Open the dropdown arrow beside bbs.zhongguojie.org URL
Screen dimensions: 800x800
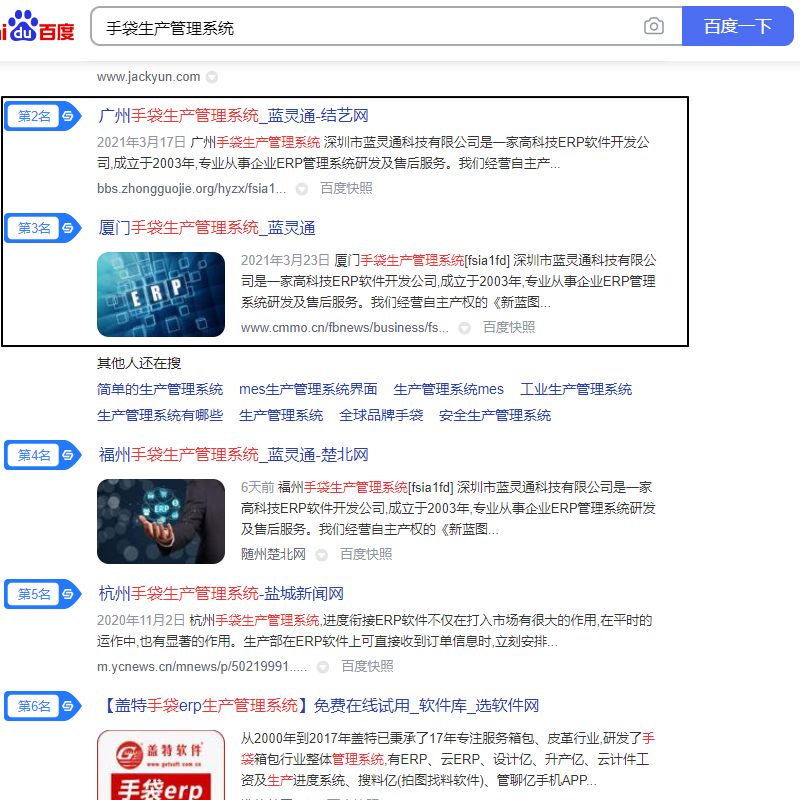[302, 189]
